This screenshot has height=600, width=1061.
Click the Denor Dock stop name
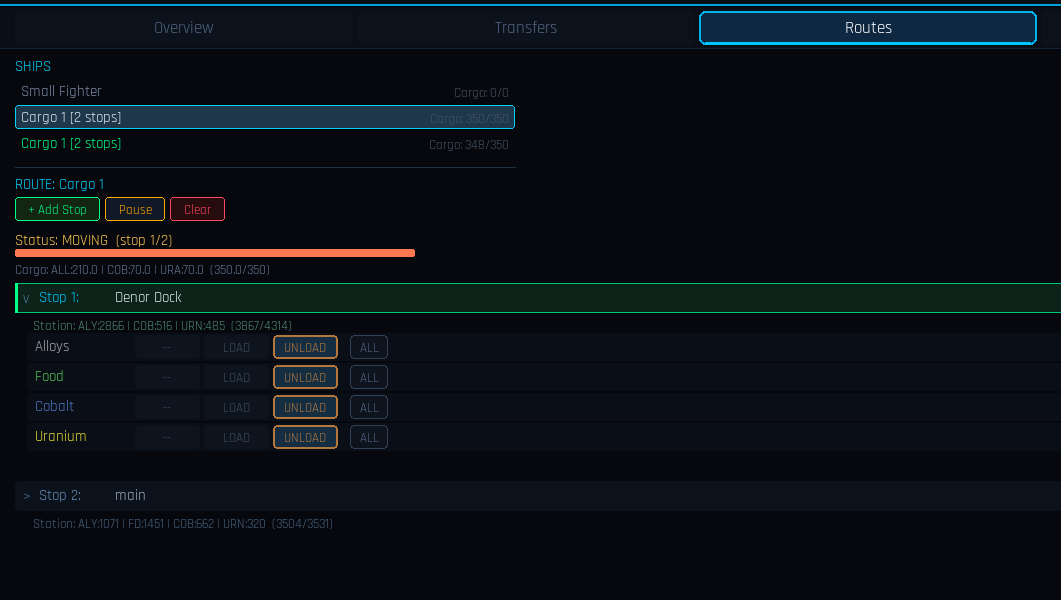click(148, 297)
